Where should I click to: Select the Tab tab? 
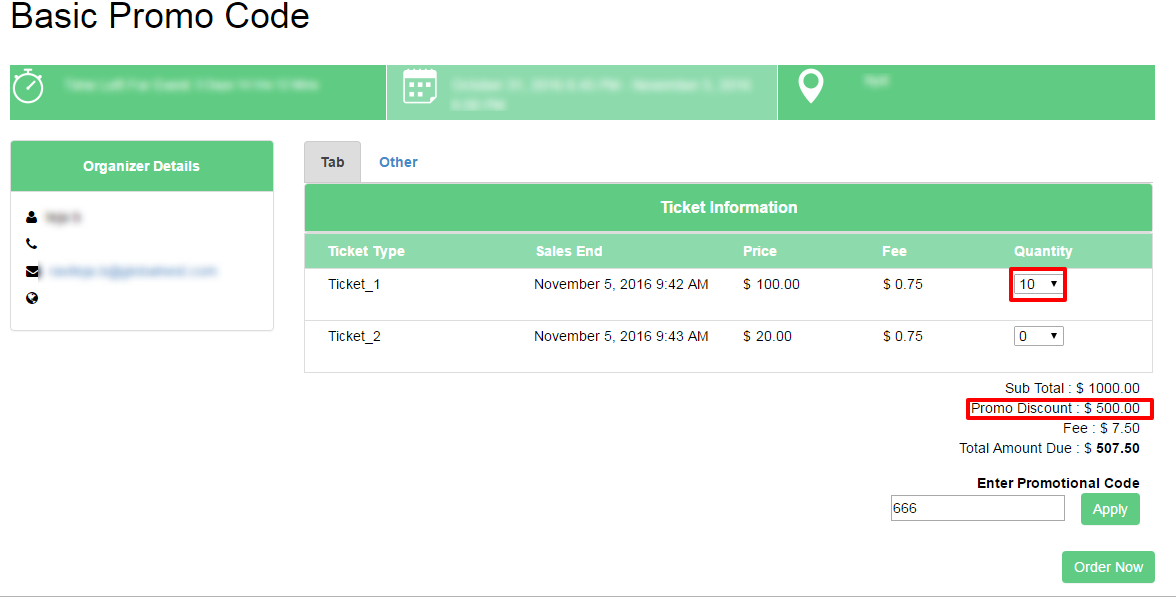(332, 162)
